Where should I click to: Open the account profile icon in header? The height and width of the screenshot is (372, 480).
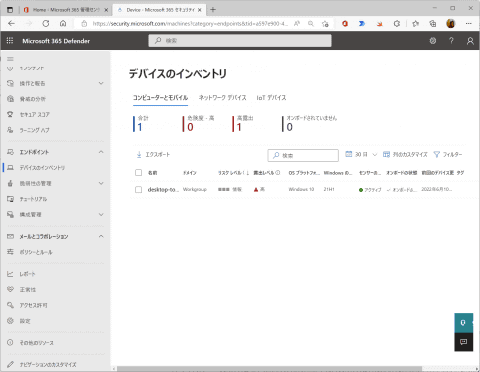470,41
